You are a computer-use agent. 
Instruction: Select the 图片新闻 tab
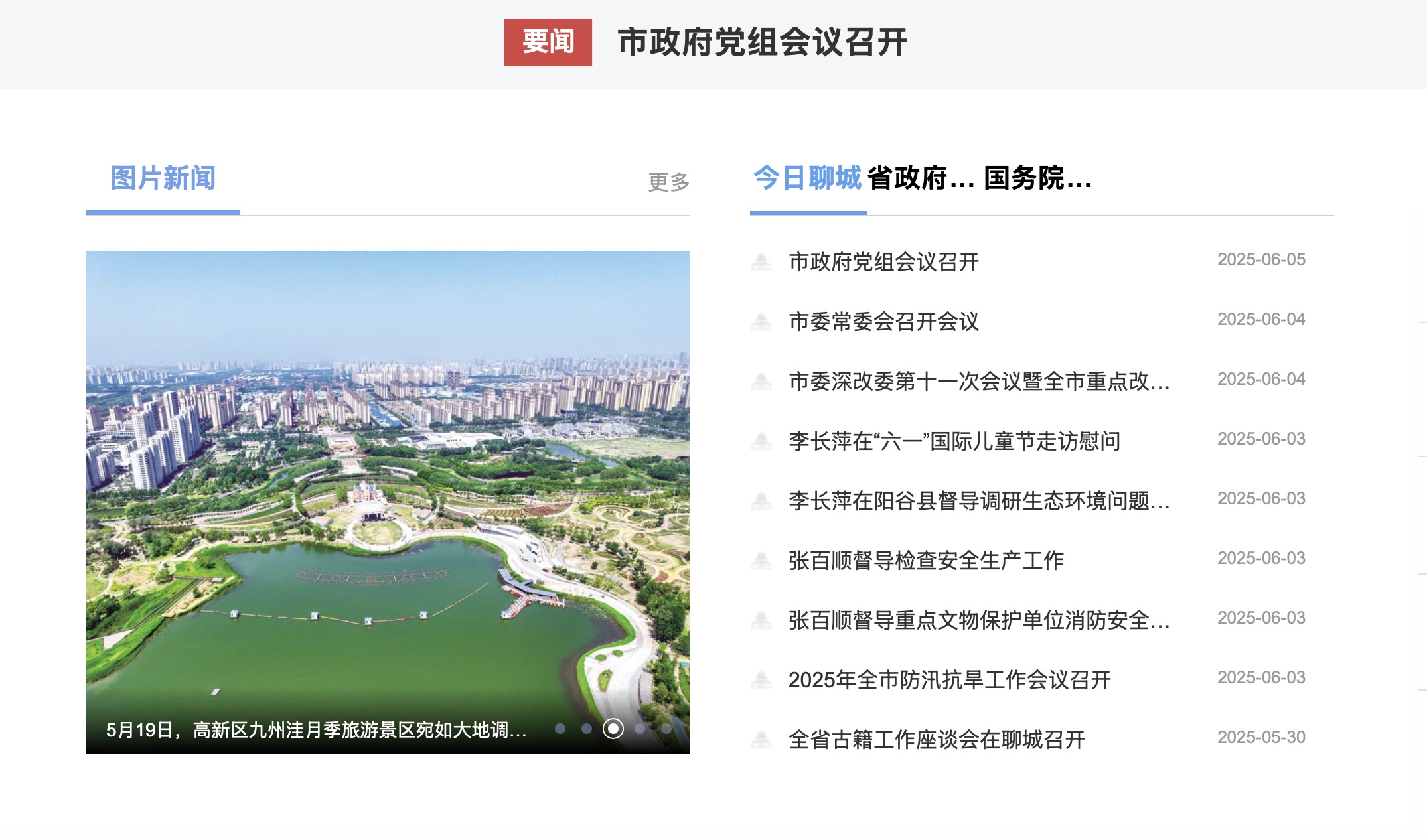[163, 178]
